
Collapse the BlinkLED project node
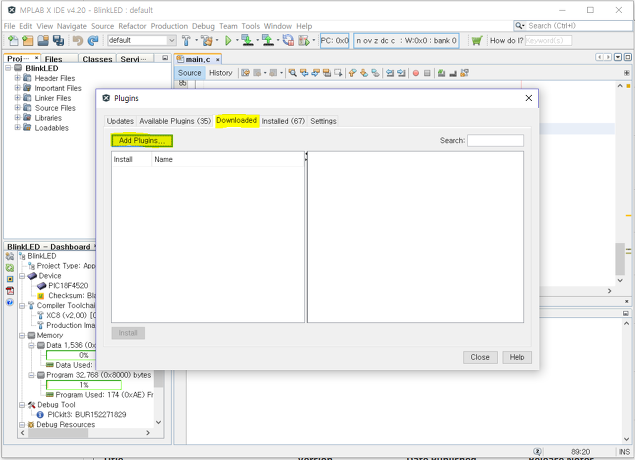tap(8, 68)
